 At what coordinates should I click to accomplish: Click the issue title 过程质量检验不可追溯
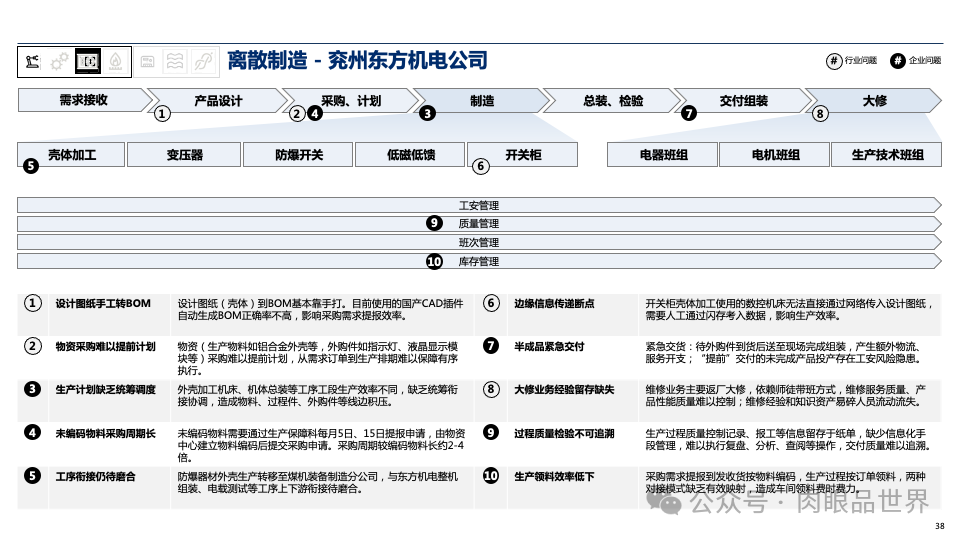pyautogui.click(x=564, y=433)
